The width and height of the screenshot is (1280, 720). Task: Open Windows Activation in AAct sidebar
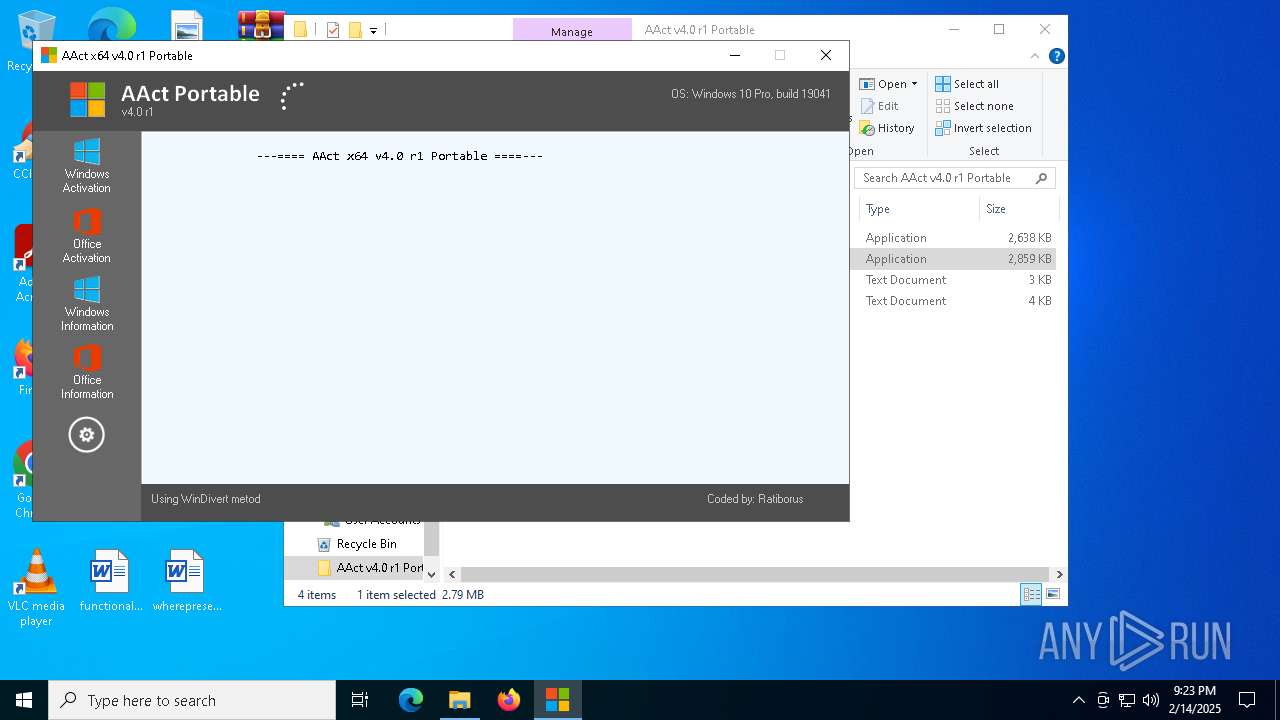(87, 166)
